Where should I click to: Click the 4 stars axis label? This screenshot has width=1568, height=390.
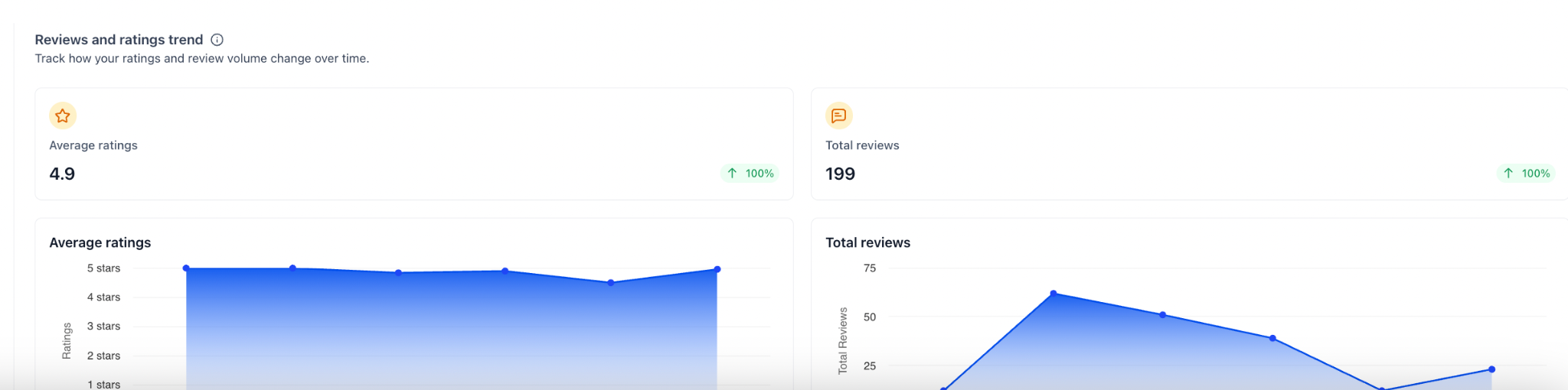pos(103,297)
